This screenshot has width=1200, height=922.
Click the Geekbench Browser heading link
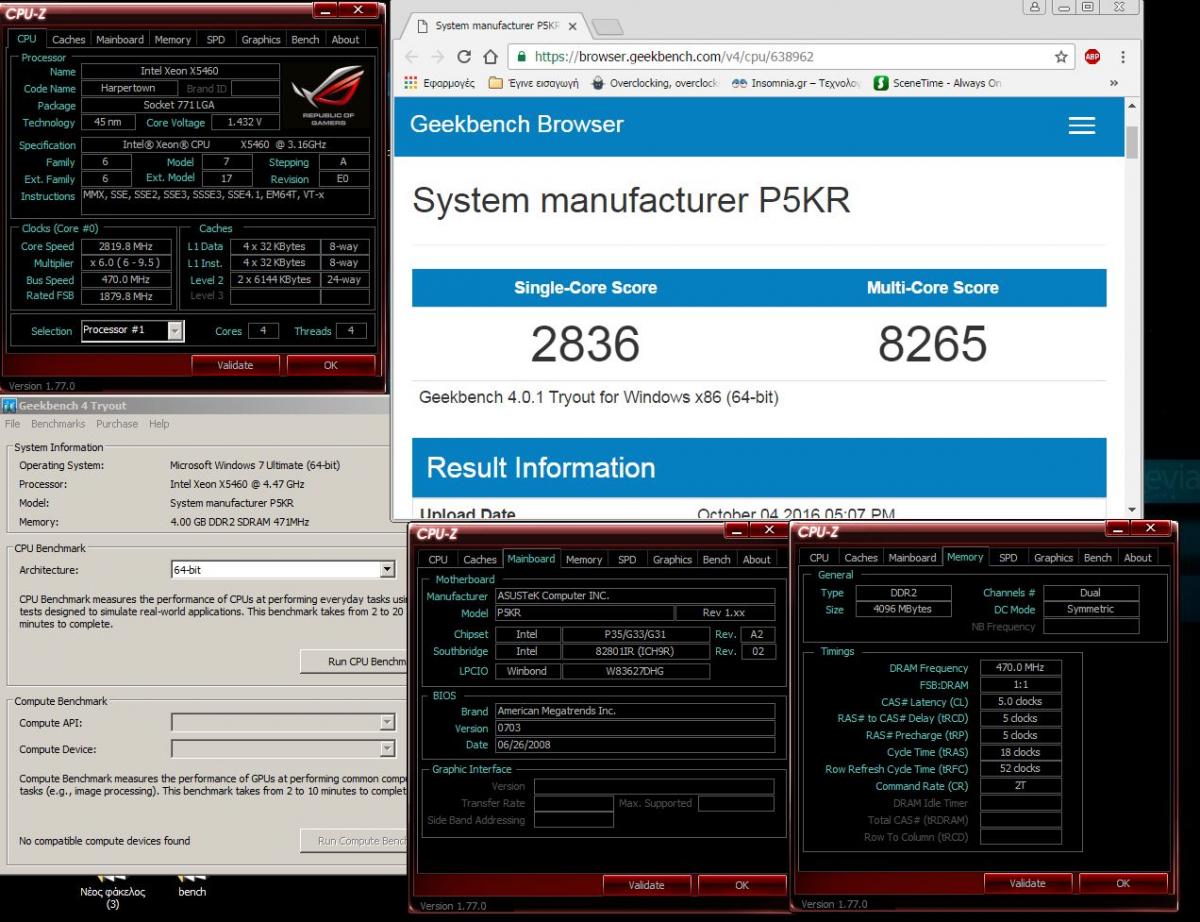pyautogui.click(x=517, y=124)
